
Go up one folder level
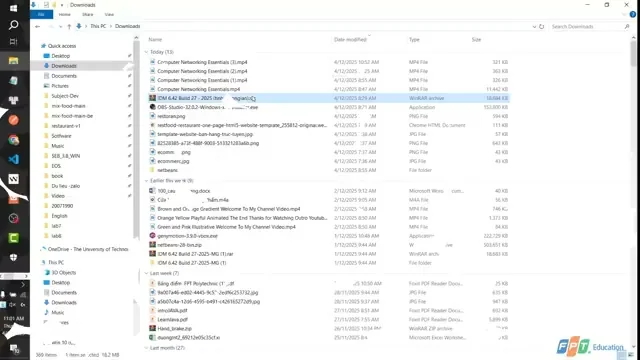tap(69, 26)
